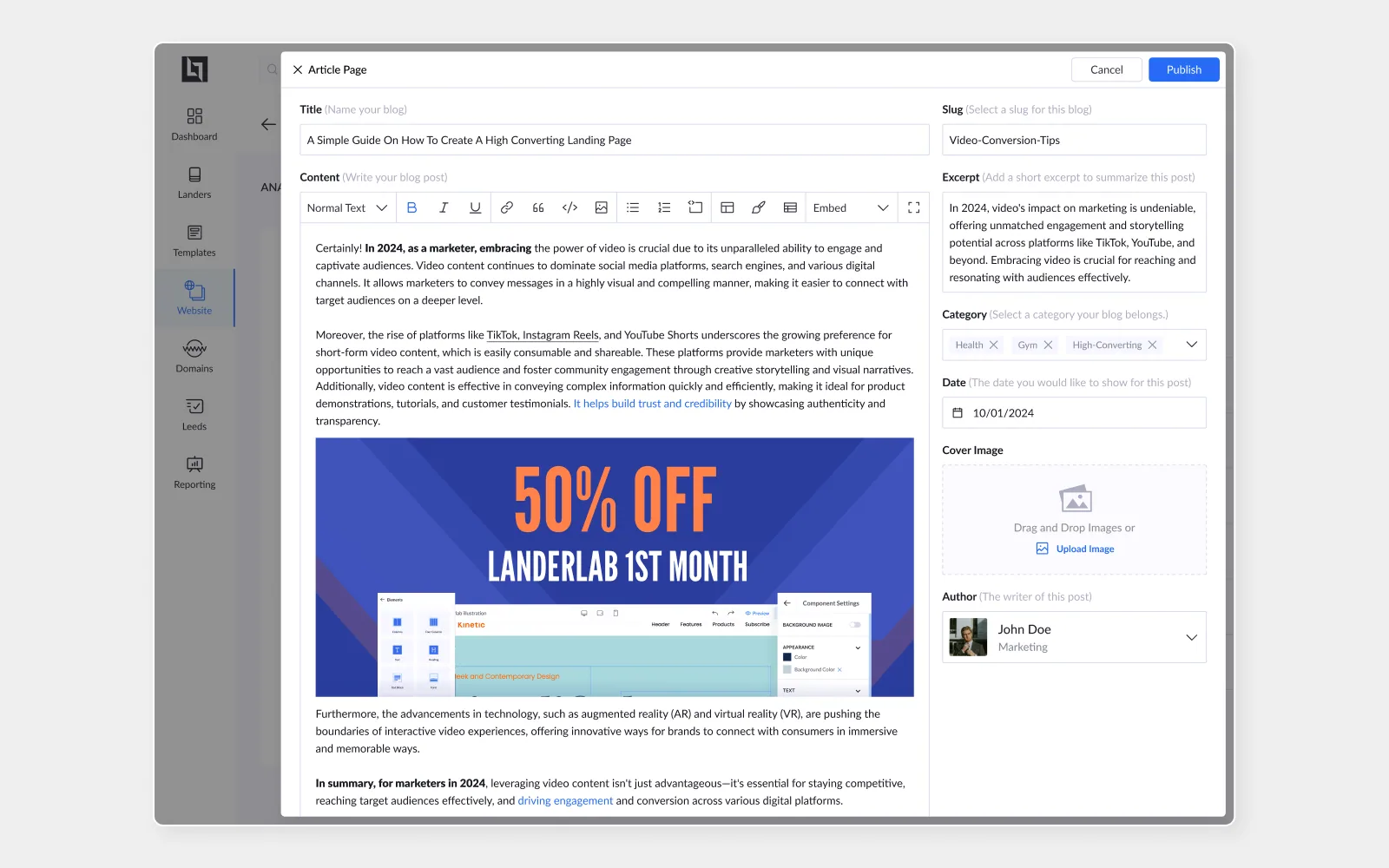Insert a hyperlink with the link icon
1389x868 pixels.
coord(507,207)
